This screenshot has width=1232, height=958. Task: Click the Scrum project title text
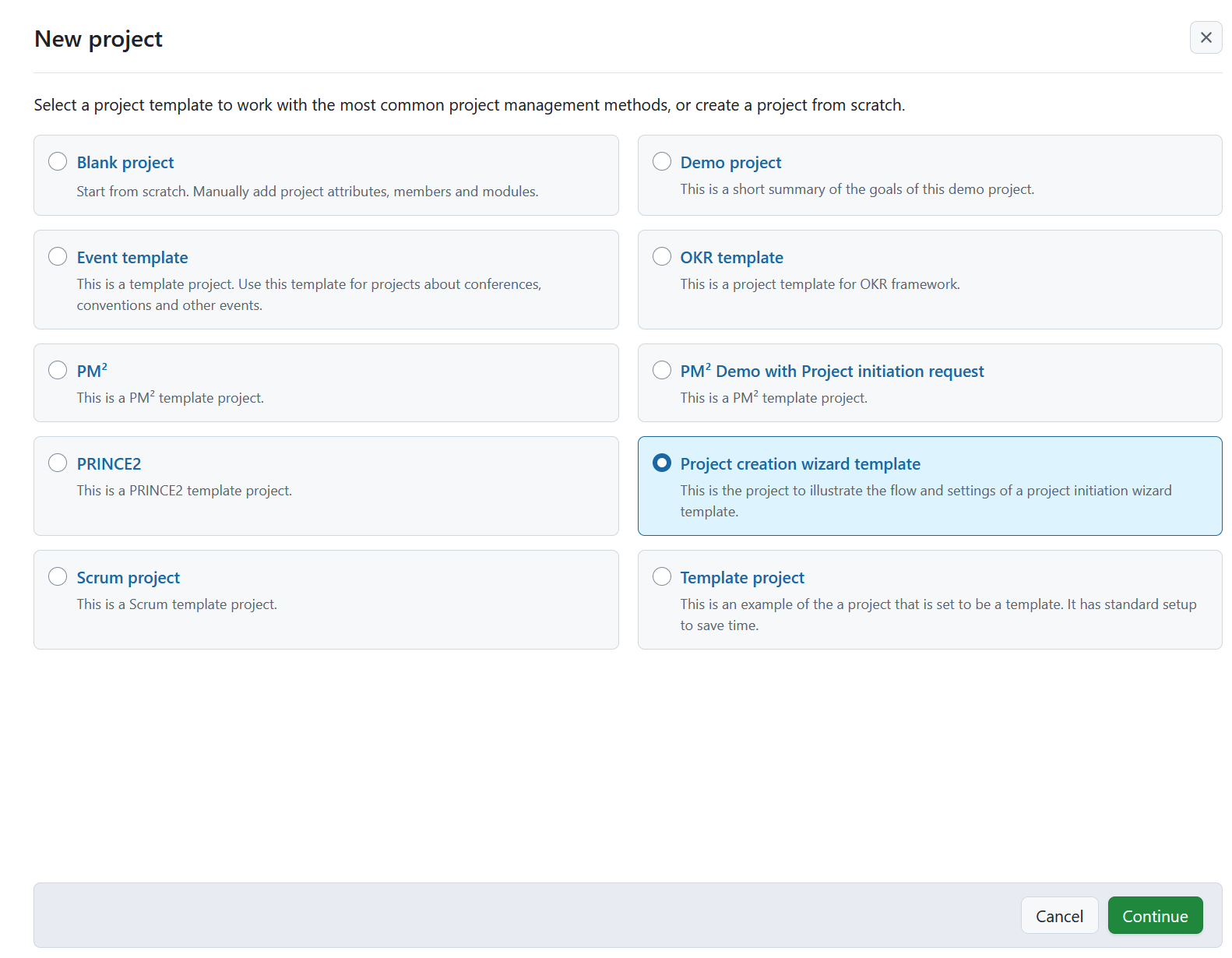128,578
